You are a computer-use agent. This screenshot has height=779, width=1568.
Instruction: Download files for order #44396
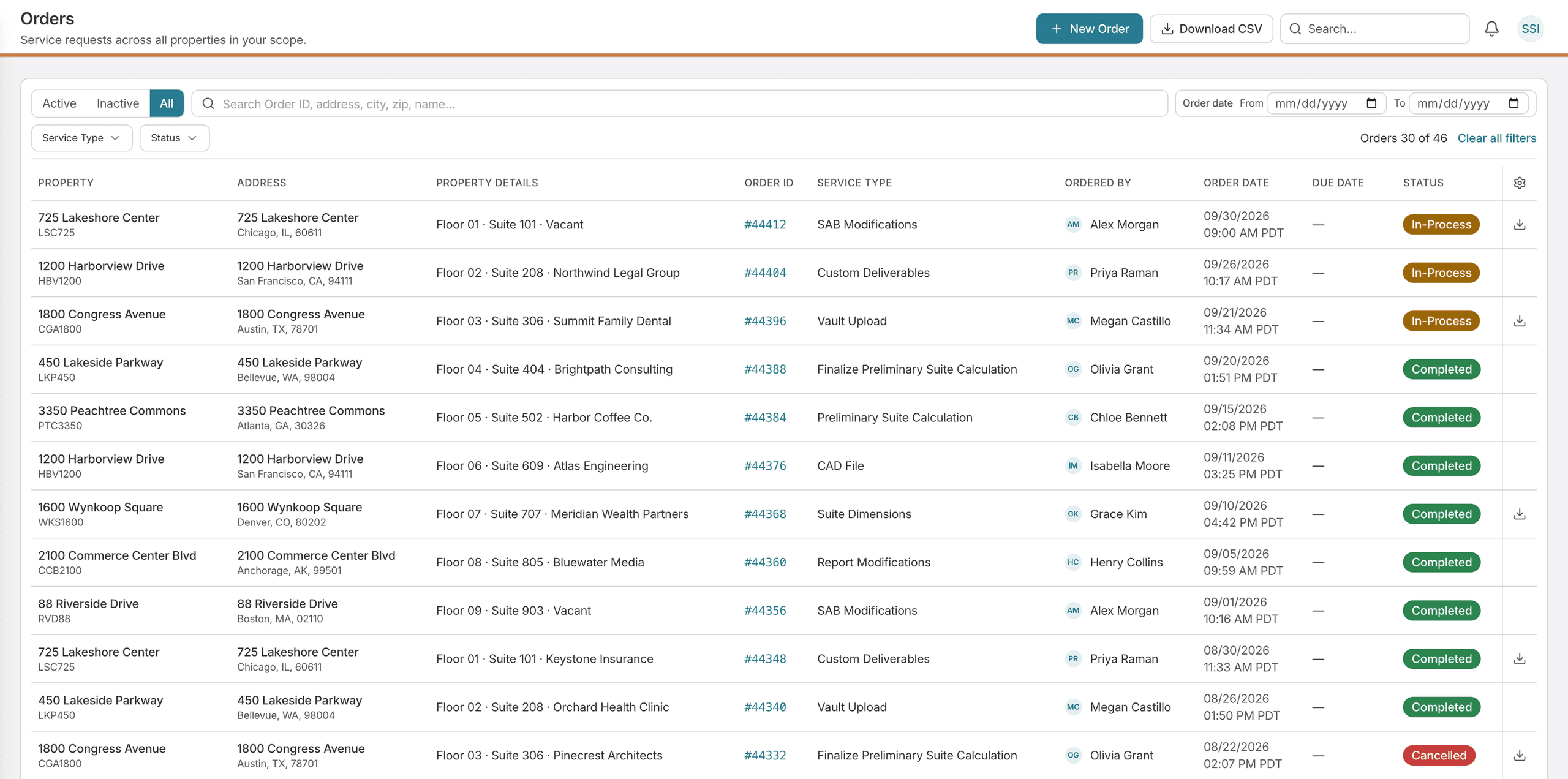(x=1520, y=321)
